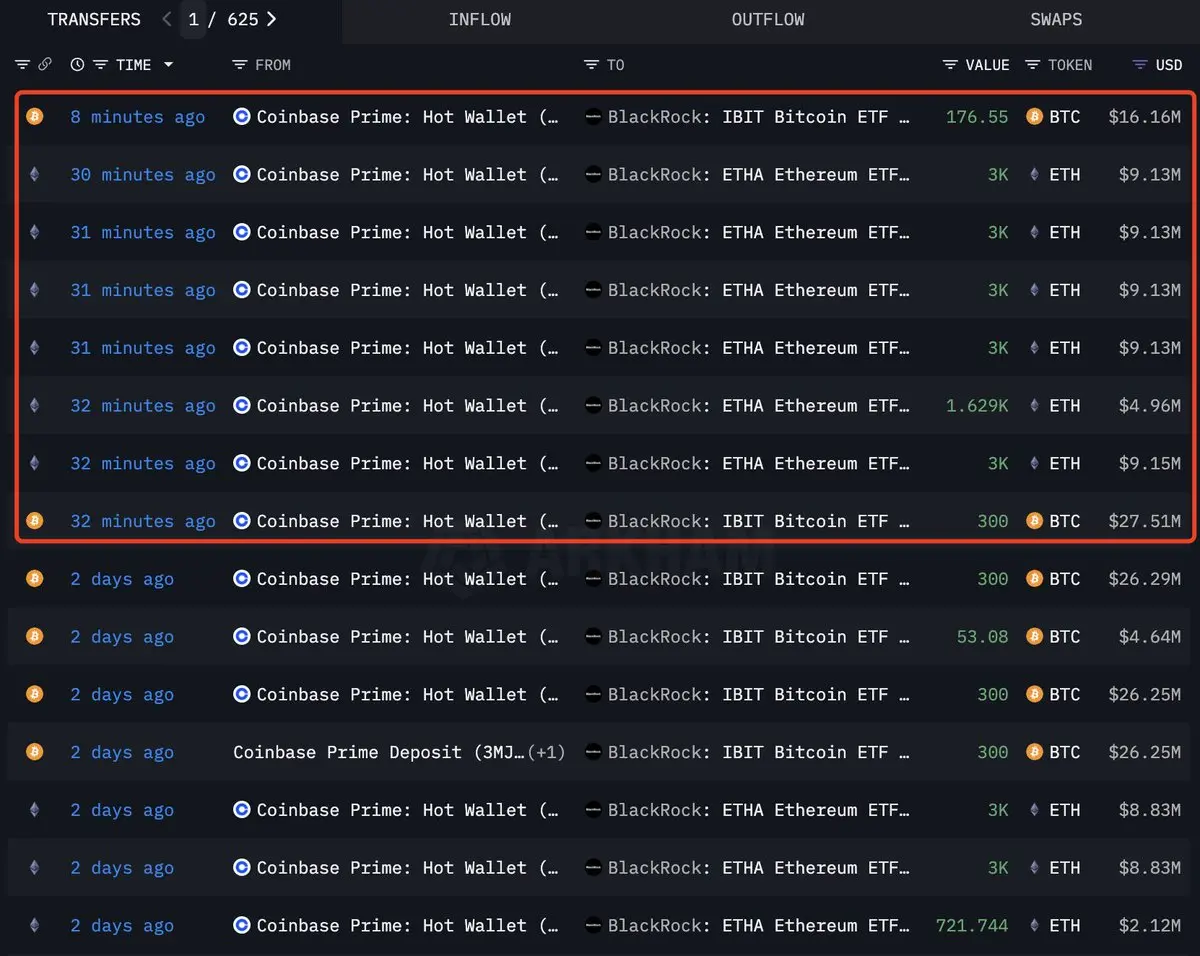Click the $16.16M USD amount
This screenshot has width=1200, height=956.
(x=1144, y=117)
